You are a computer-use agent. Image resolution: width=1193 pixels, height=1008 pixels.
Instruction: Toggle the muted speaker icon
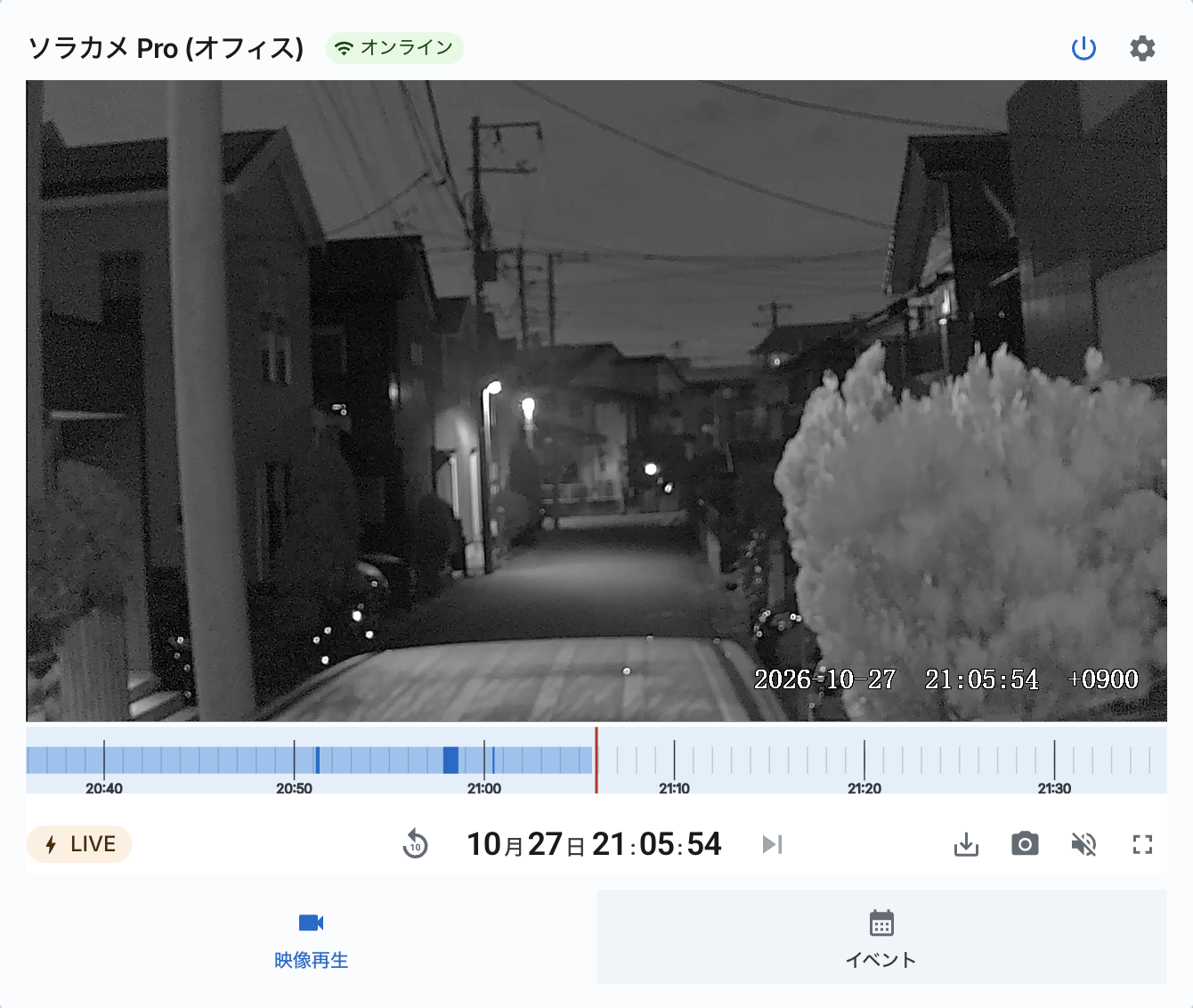(x=1083, y=844)
